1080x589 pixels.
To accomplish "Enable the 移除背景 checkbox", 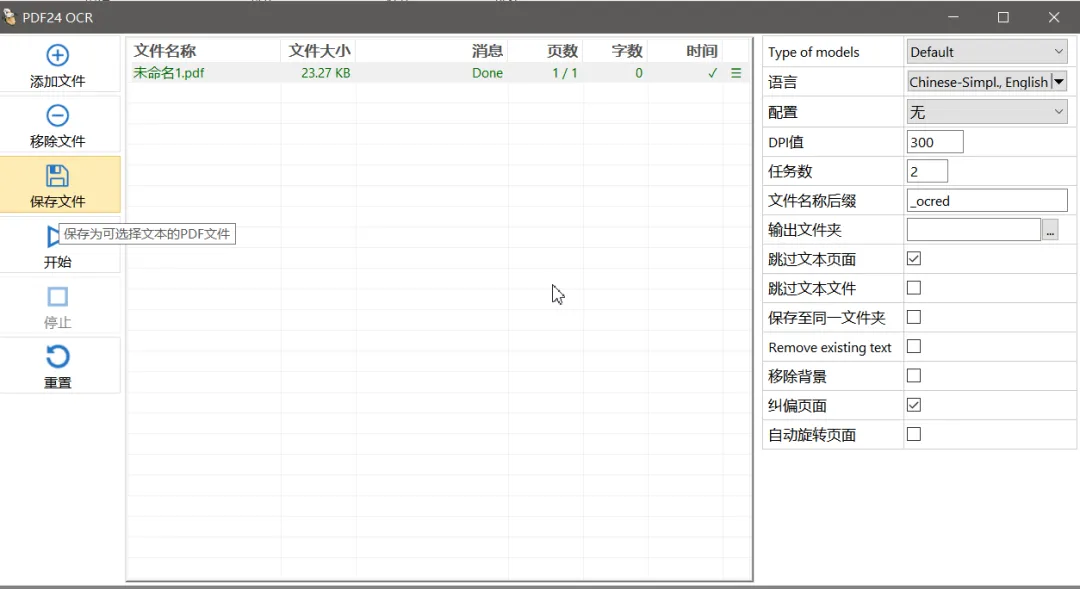I will click(914, 375).
